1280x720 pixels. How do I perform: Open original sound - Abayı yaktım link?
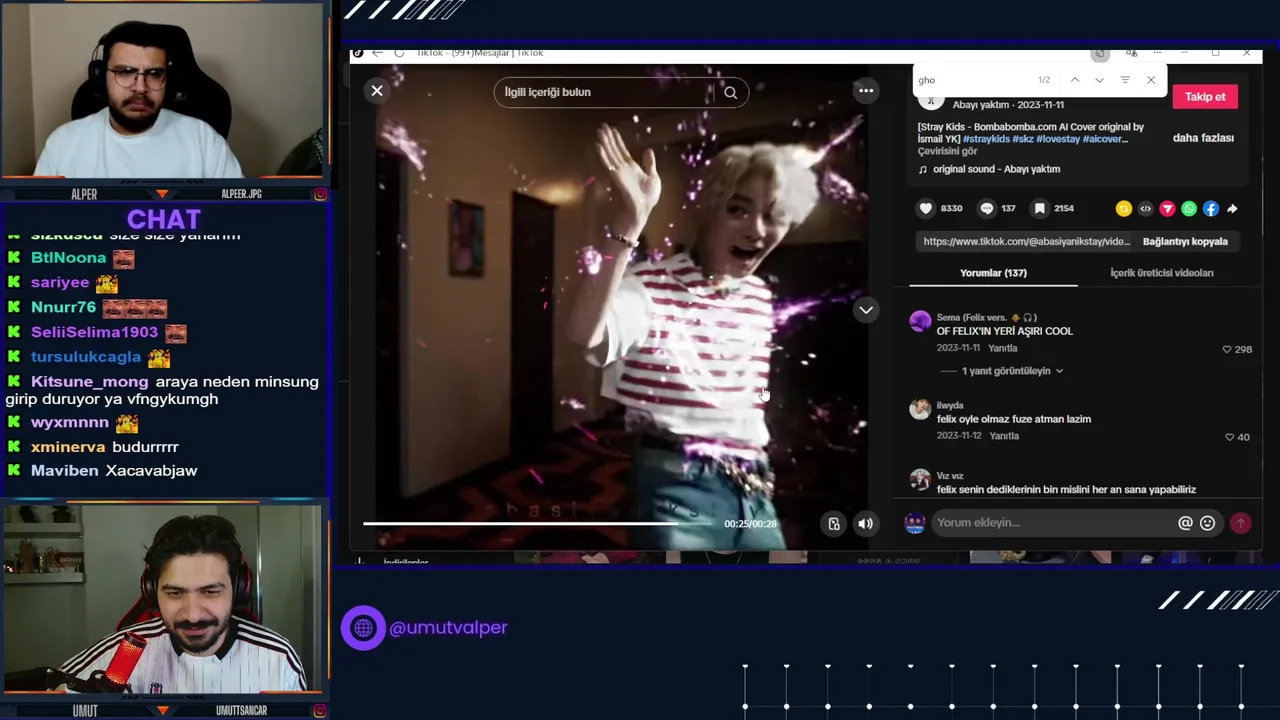point(996,169)
